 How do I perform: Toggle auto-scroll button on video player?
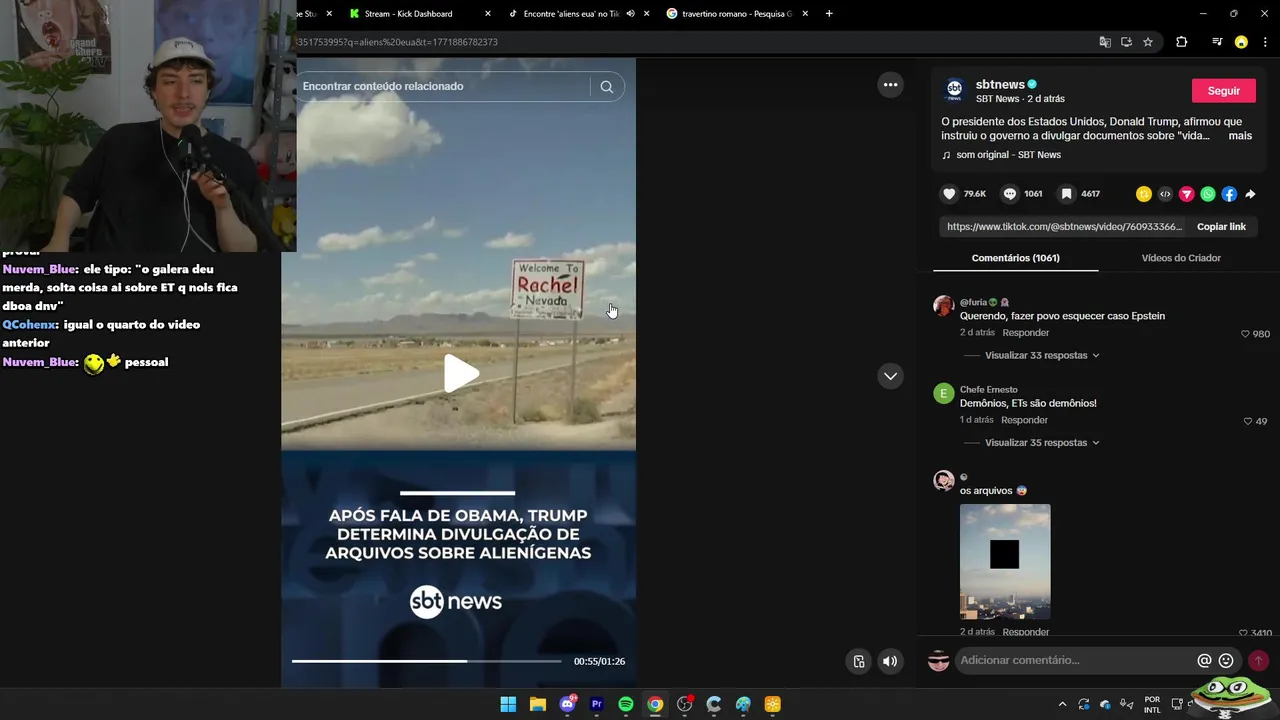859,661
